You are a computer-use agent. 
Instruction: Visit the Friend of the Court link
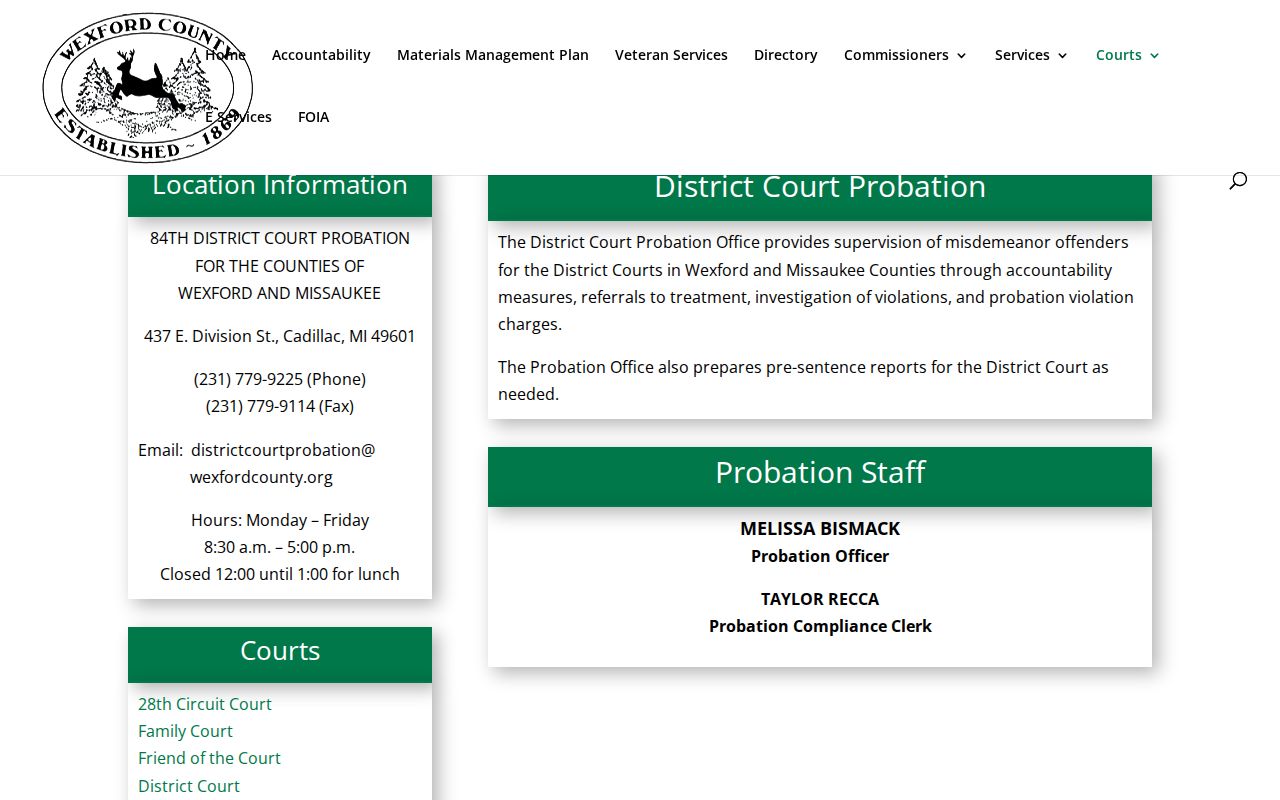click(x=209, y=758)
